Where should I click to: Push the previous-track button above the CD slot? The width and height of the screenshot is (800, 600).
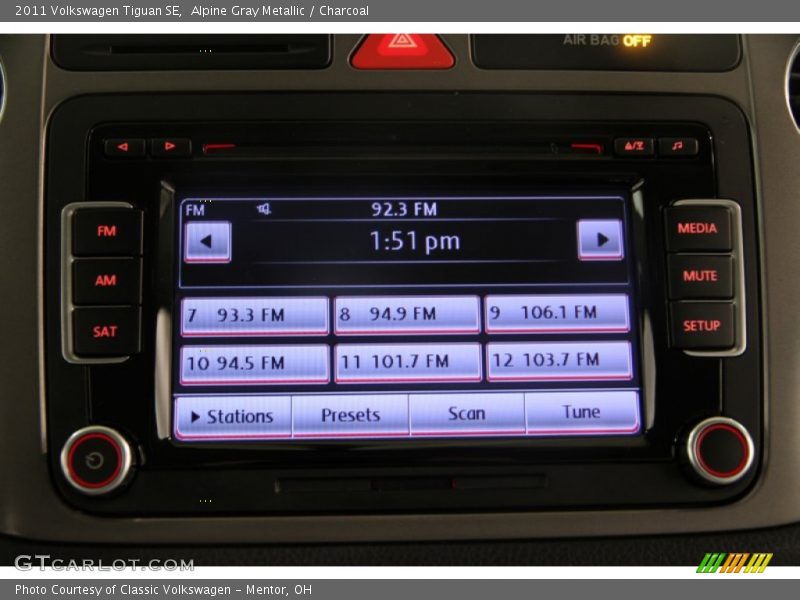coord(124,147)
